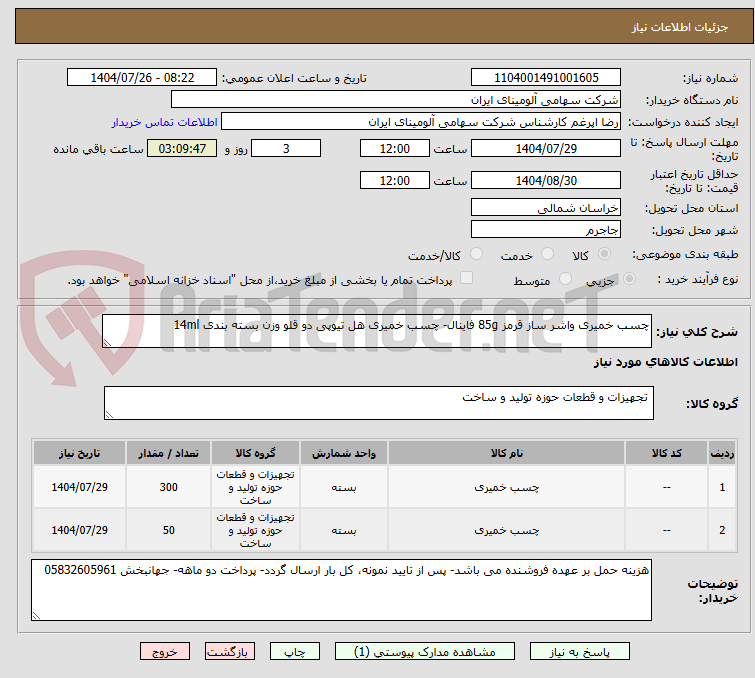Click the resize handle of گروه کالا textarea
Image resolution: width=755 pixels, height=678 pixels.
109,415
